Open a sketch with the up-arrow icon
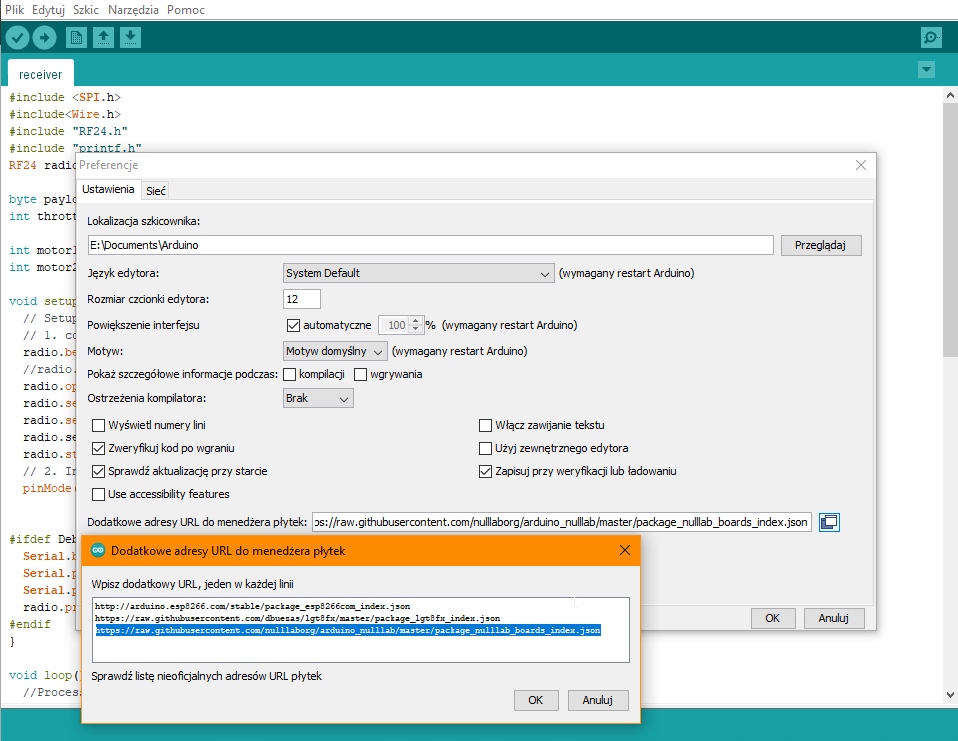Image resolution: width=958 pixels, height=741 pixels. coord(103,38)
